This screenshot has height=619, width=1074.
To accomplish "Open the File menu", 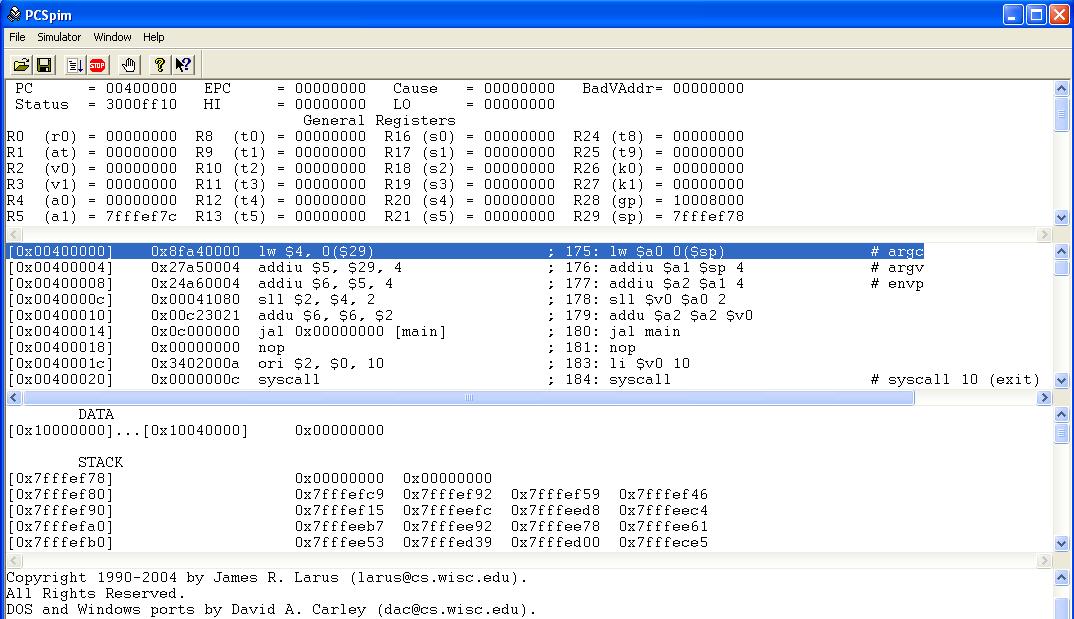I will pyautogui.click(x=17, y=37).
